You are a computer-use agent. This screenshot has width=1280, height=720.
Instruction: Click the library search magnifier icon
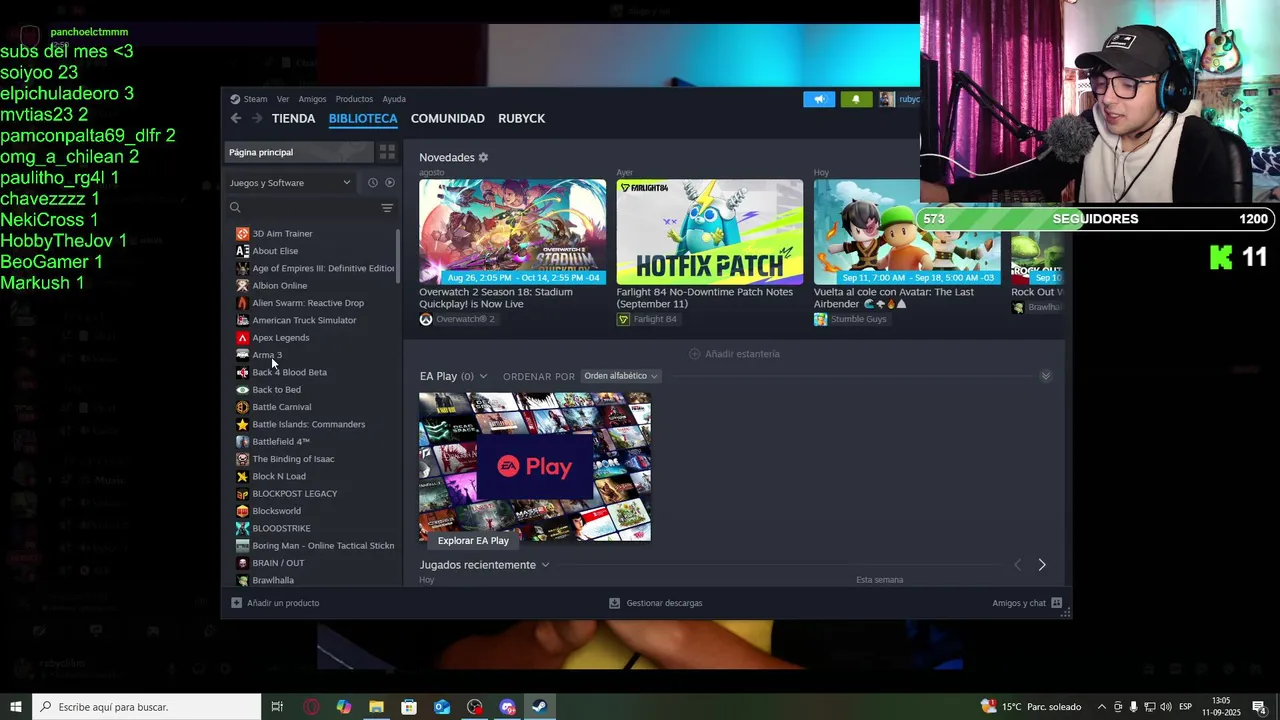pyautogui.click(x=235, y=208)
